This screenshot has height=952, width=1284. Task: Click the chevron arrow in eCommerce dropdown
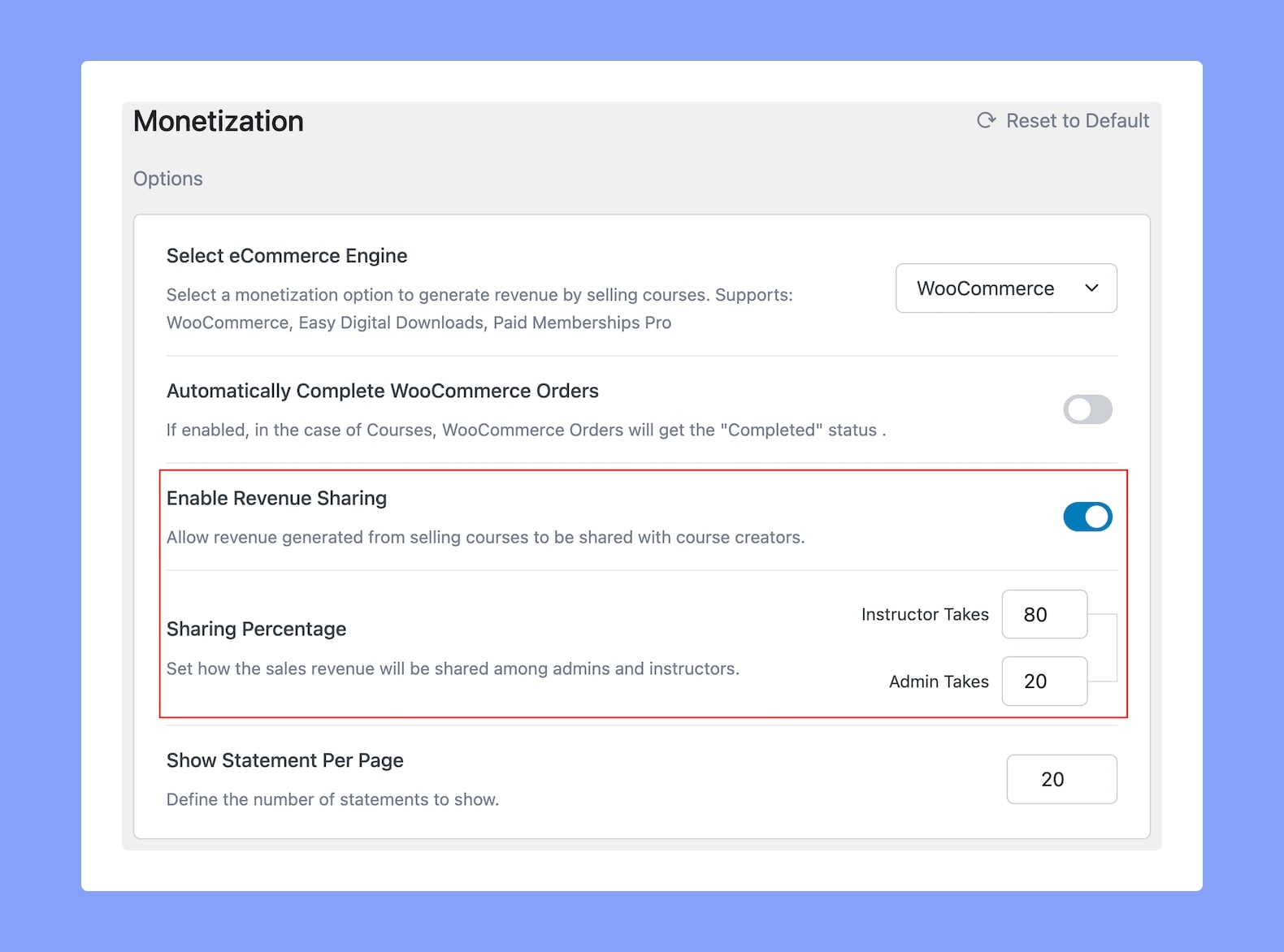coord(1091,288)
